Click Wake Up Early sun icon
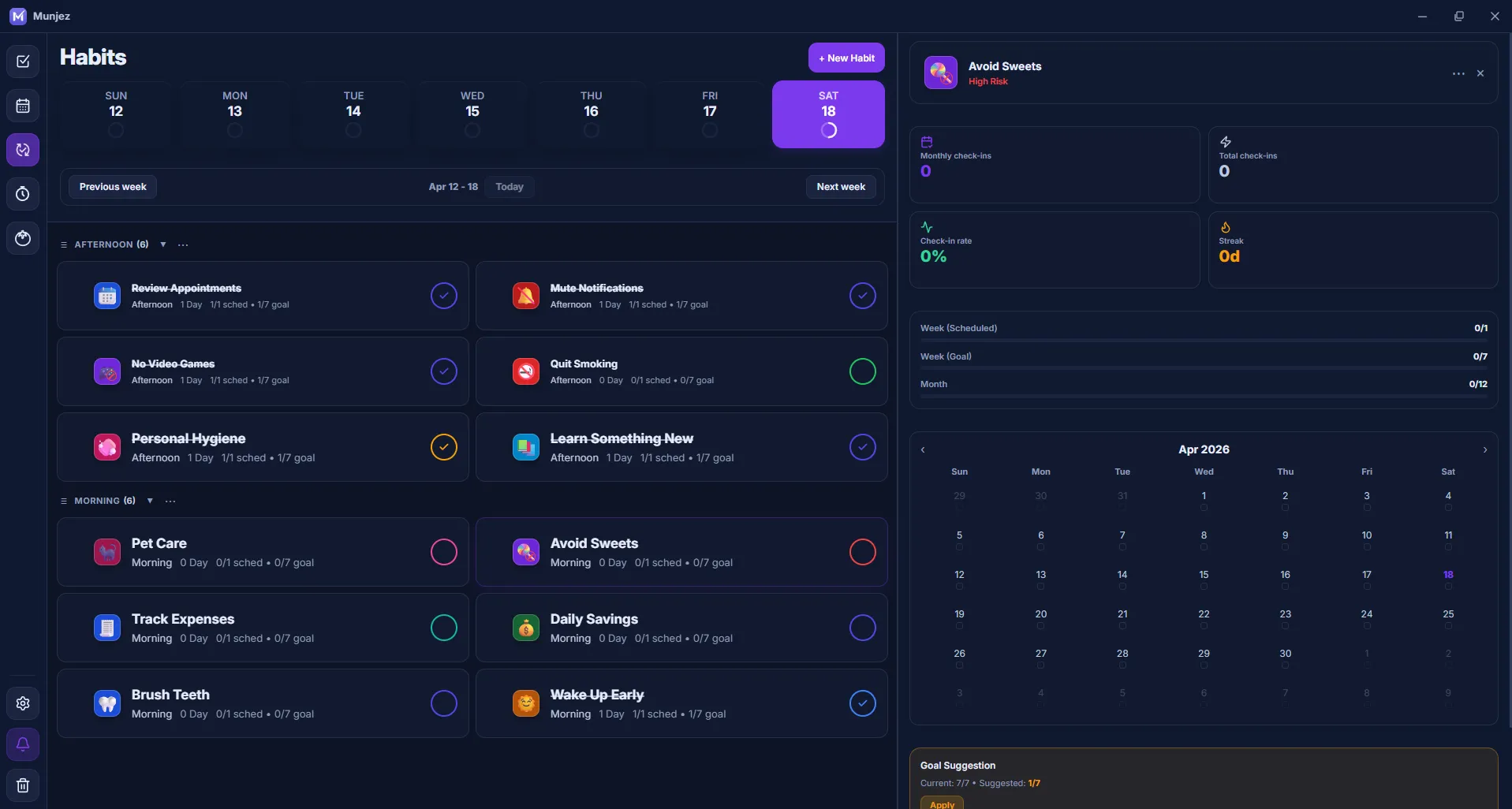The height and width of the screenshot is (809, 1512). (x=526, y=703)
